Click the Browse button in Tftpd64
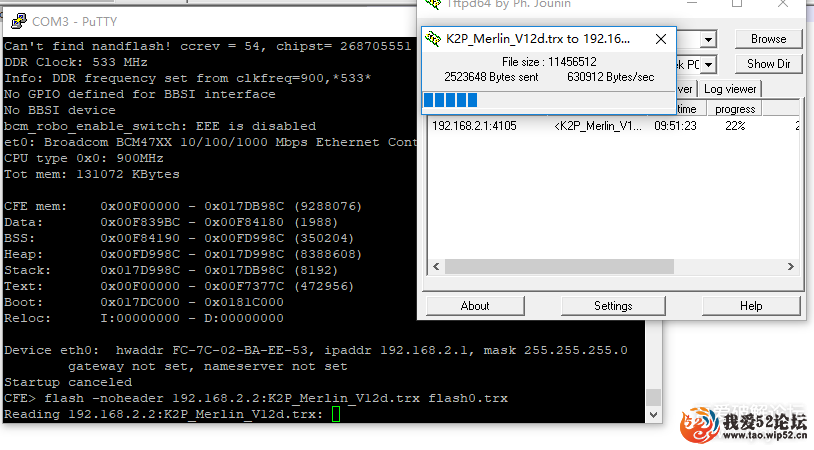 pyautogui.click(x=768, y=39)
